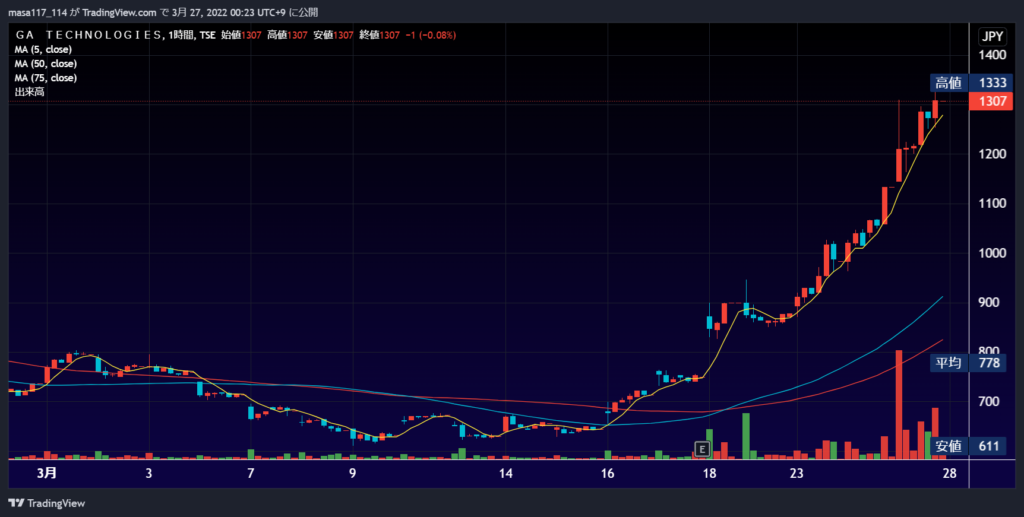Select the MA (5, close) indicator label

coord(43,50)
